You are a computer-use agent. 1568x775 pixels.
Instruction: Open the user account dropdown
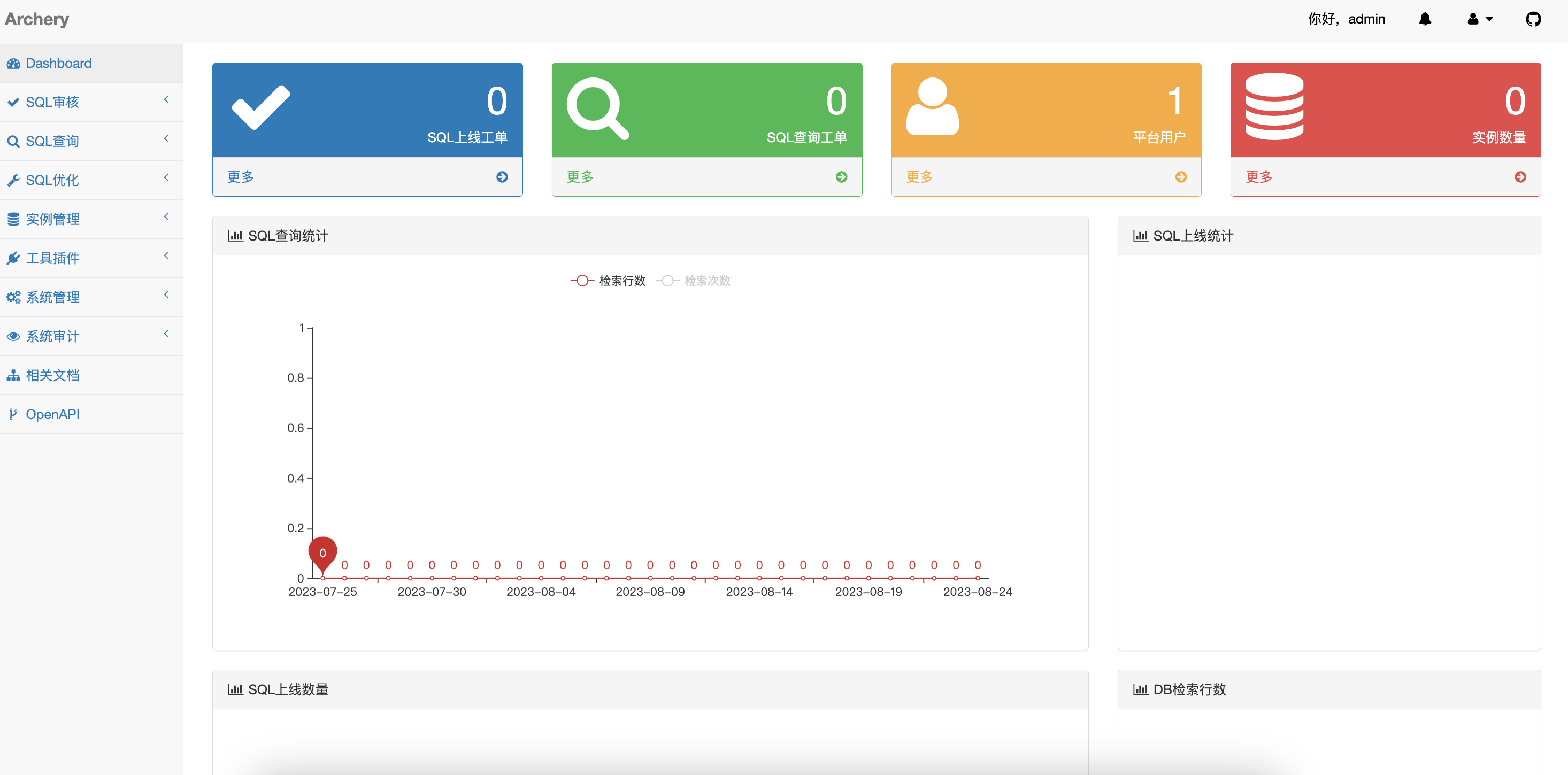point(1479,19)
